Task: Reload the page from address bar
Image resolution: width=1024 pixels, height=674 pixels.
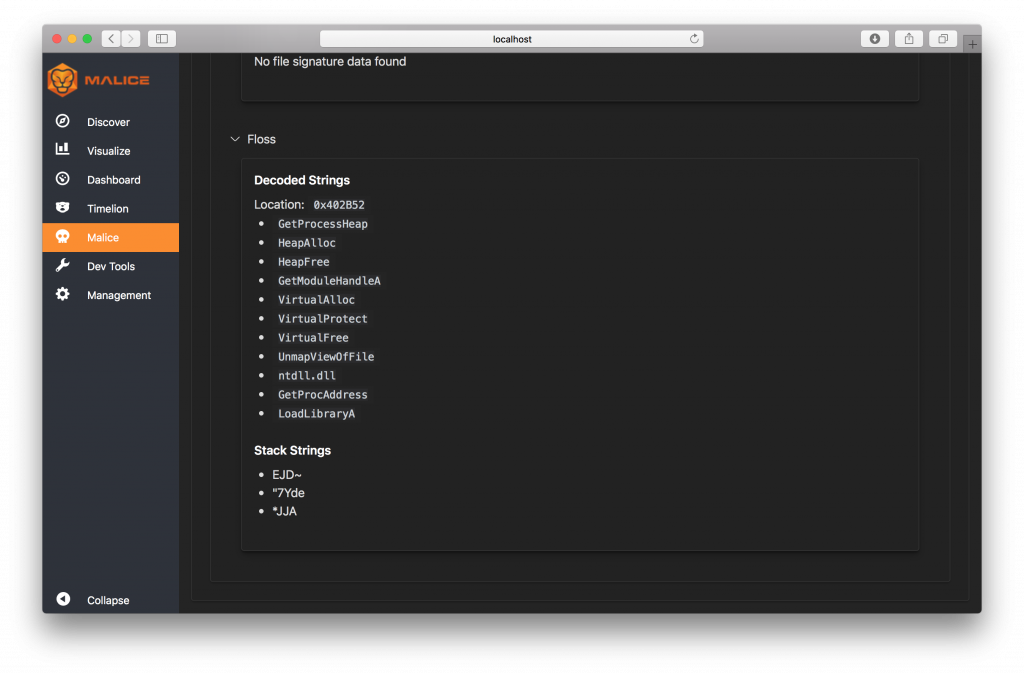Action: (x=694, y=39)
